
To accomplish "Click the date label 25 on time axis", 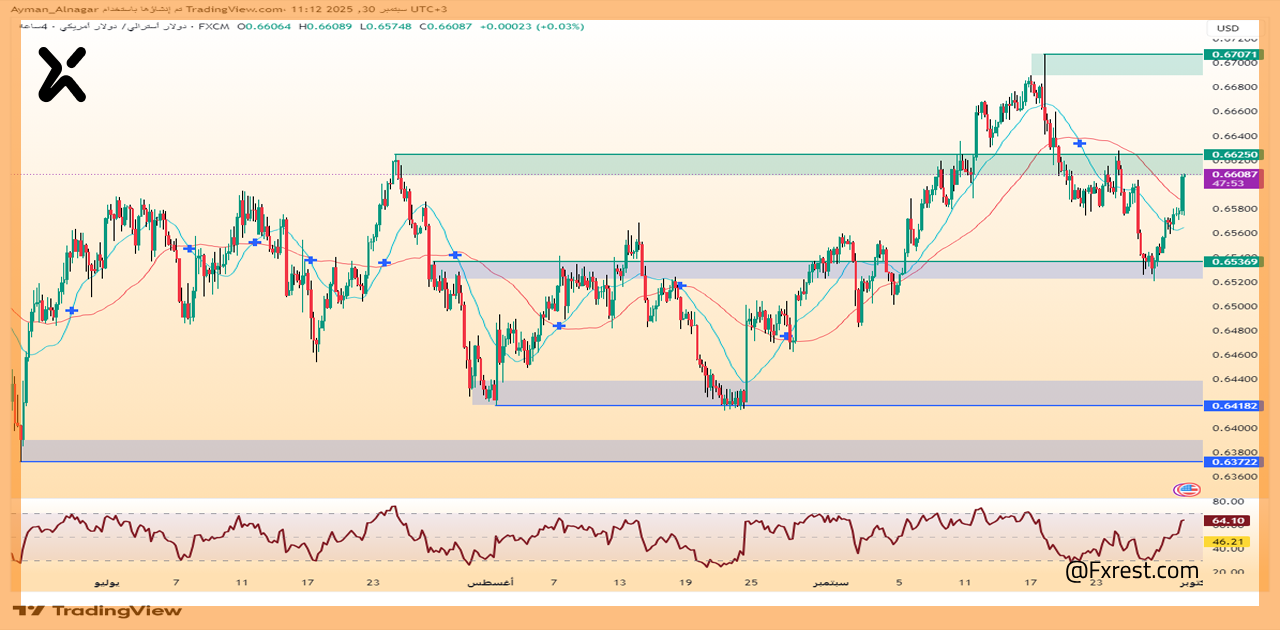I will pos(751,582).
